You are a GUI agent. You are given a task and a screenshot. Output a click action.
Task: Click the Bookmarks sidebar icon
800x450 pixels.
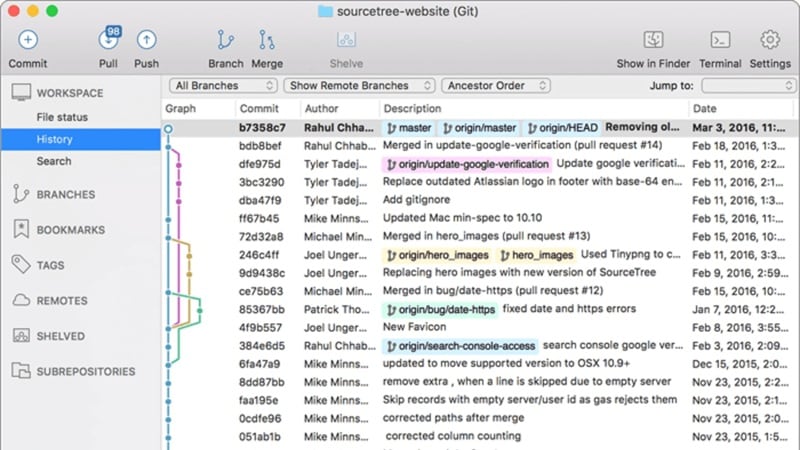coord(21,229)
